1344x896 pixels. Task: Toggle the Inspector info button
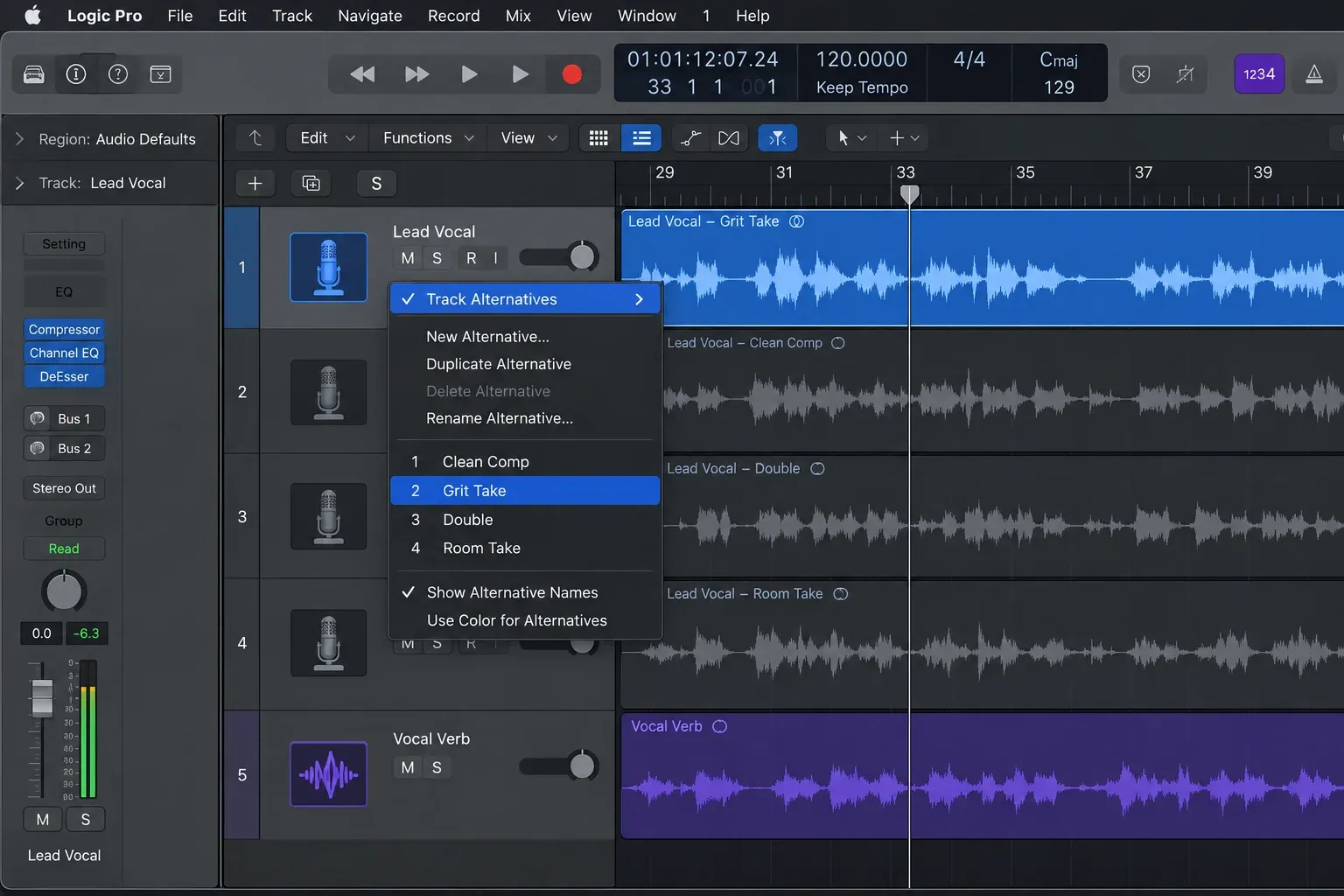76,74
